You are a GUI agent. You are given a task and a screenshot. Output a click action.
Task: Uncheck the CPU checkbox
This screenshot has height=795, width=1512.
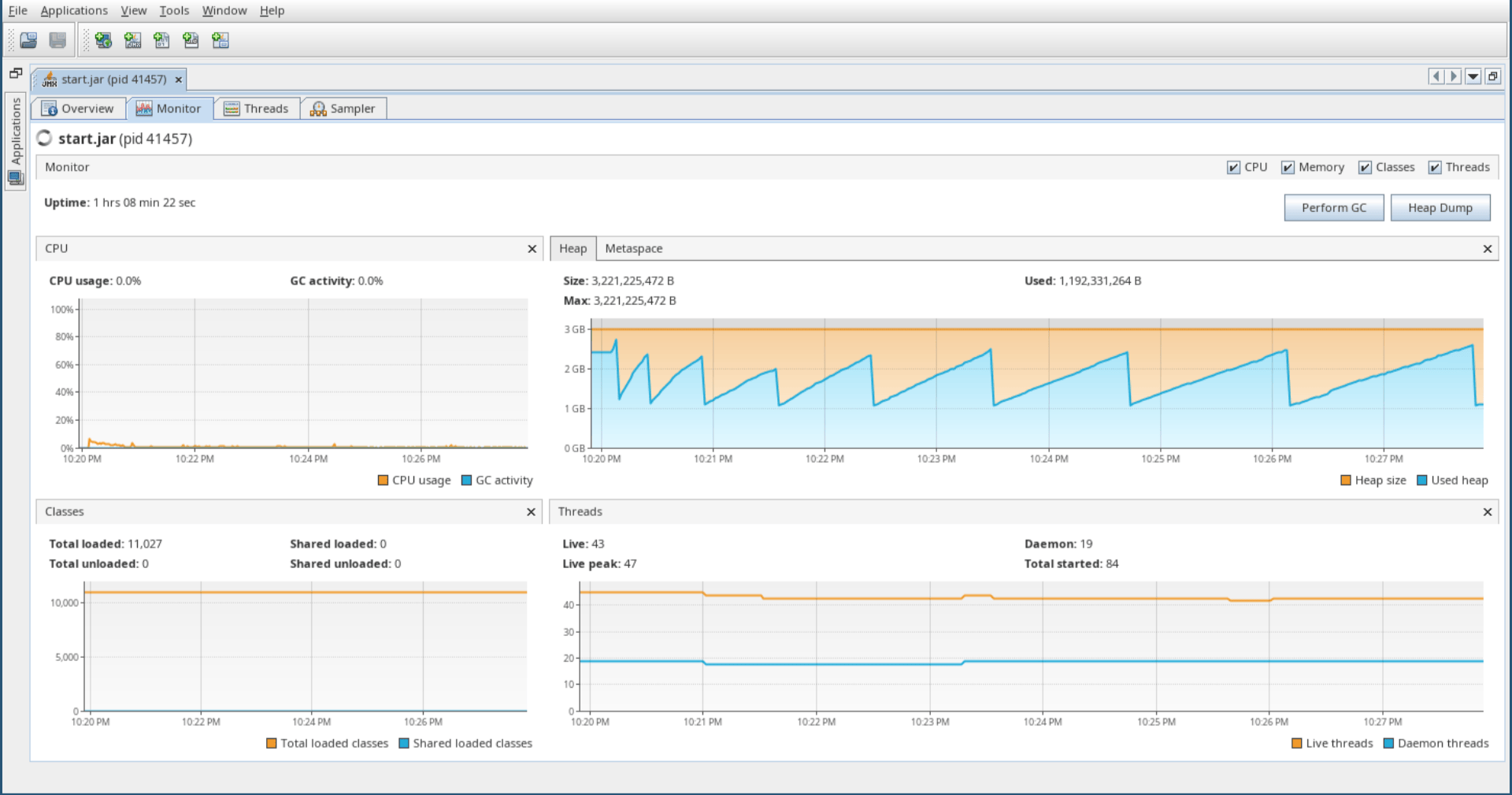tap(1233, 168)
